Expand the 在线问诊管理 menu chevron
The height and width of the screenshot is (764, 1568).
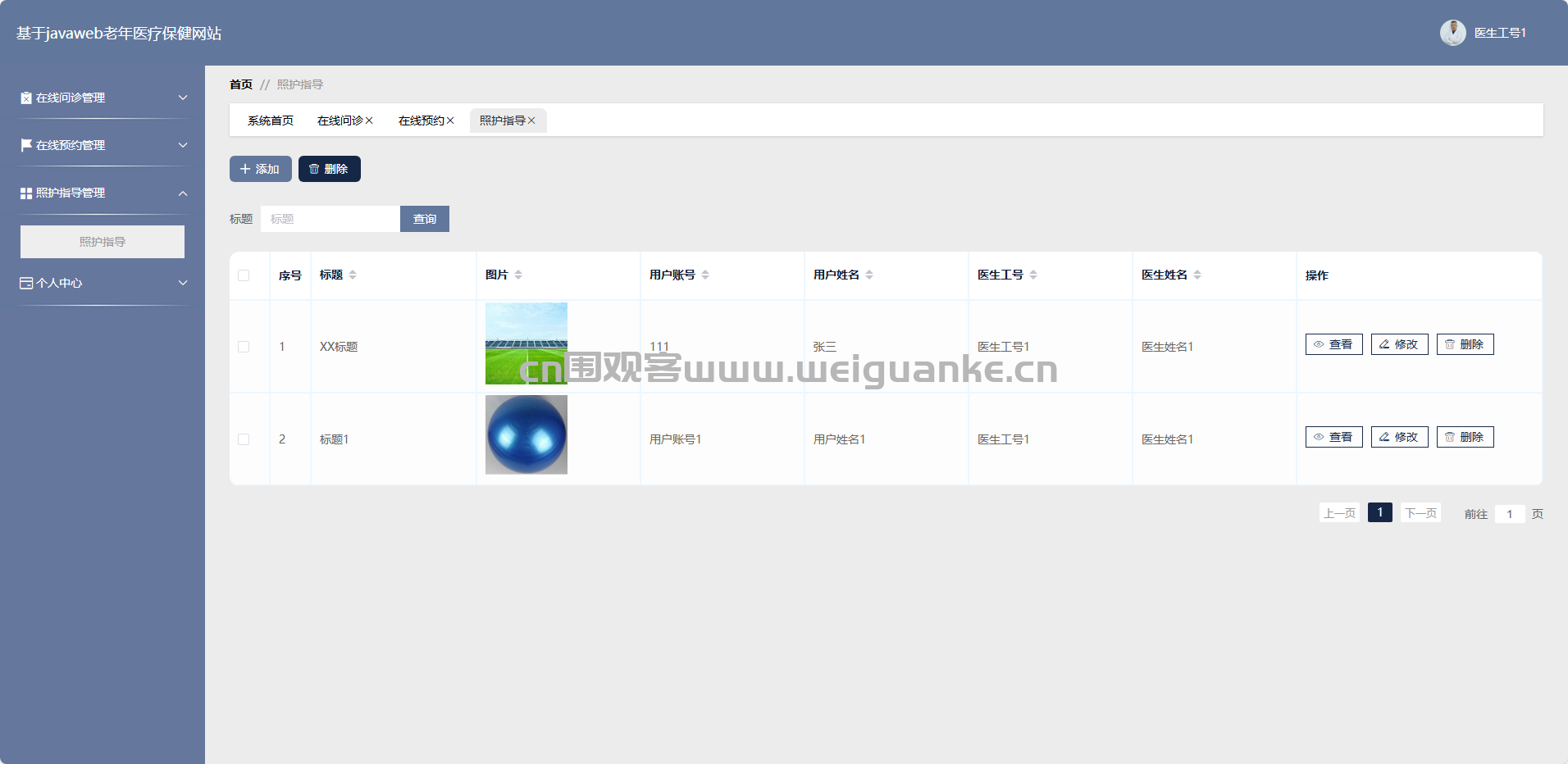pos(183,98)
